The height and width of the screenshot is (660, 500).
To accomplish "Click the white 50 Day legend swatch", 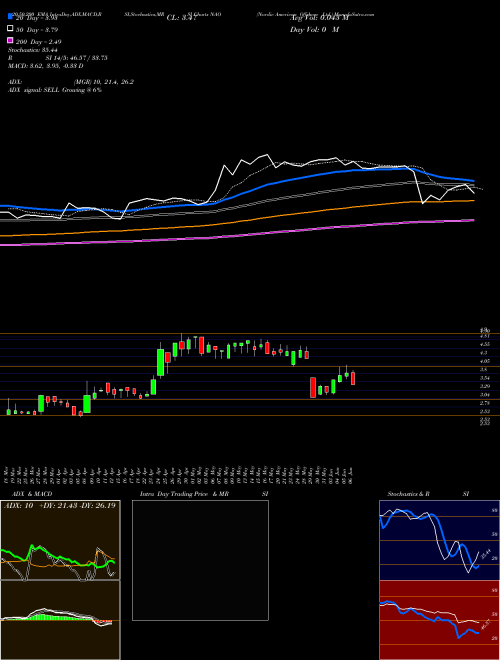I will click(x=10, y=29).
